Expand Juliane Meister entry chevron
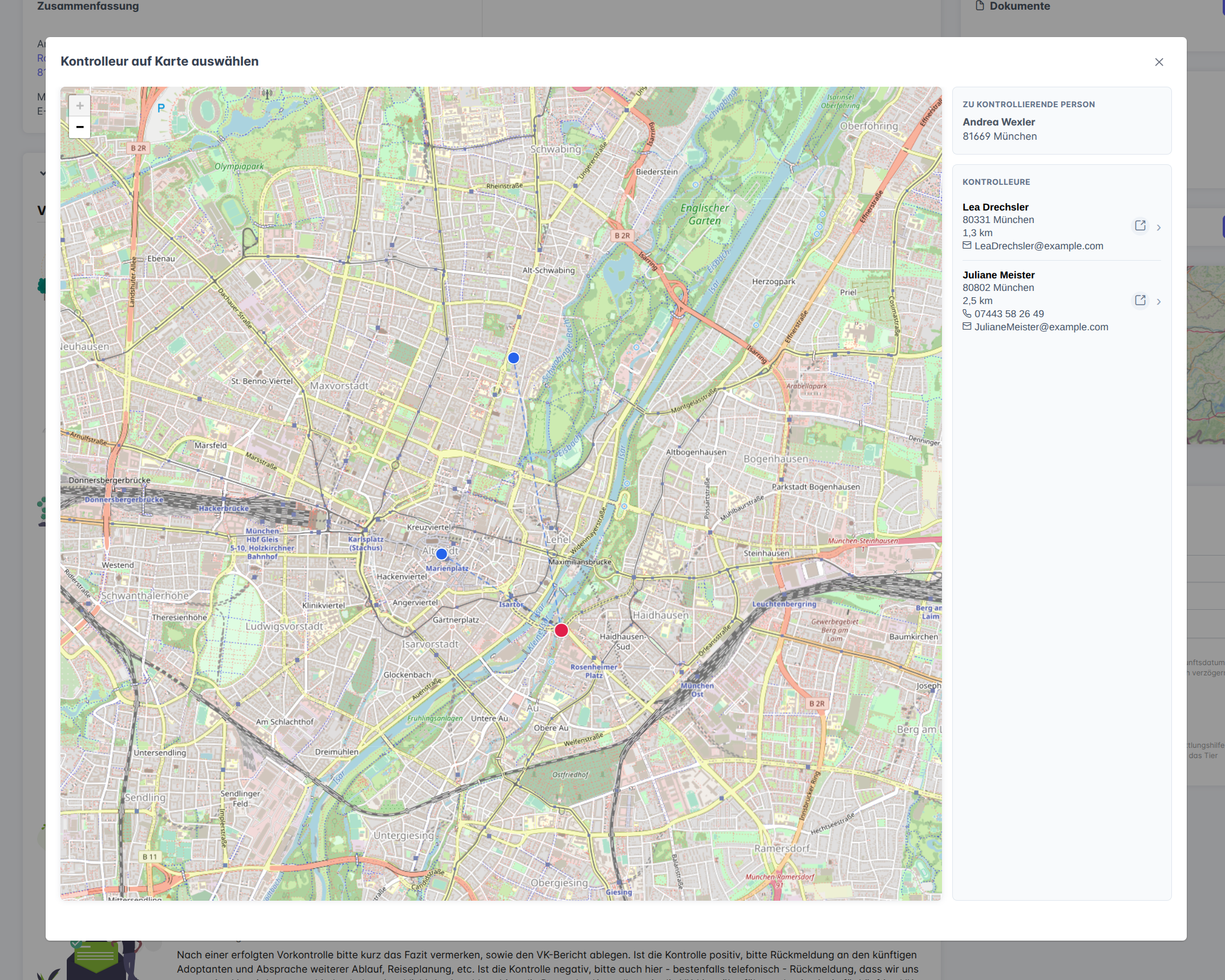This screenshot has width=1225, height=980. (x=1159, y=301)
